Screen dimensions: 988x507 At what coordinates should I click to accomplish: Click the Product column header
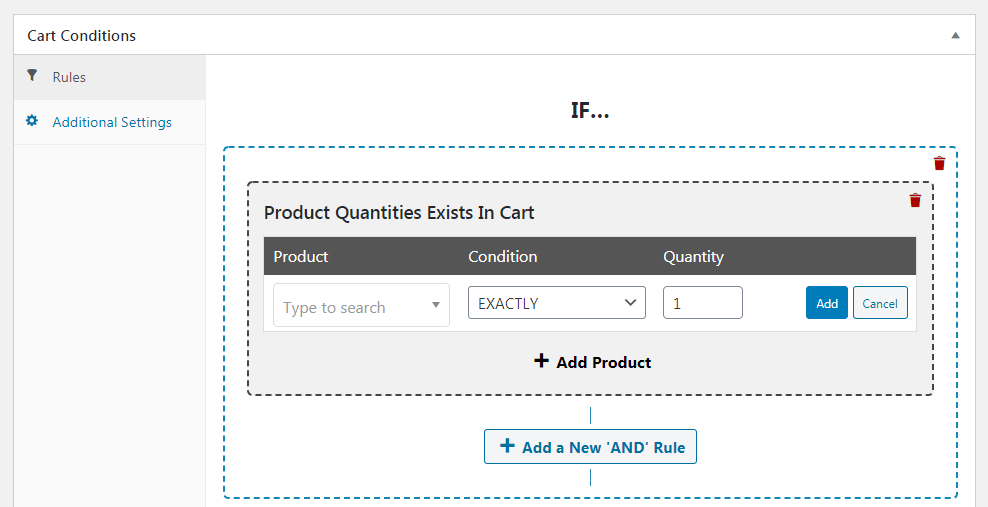click(301, 257)
